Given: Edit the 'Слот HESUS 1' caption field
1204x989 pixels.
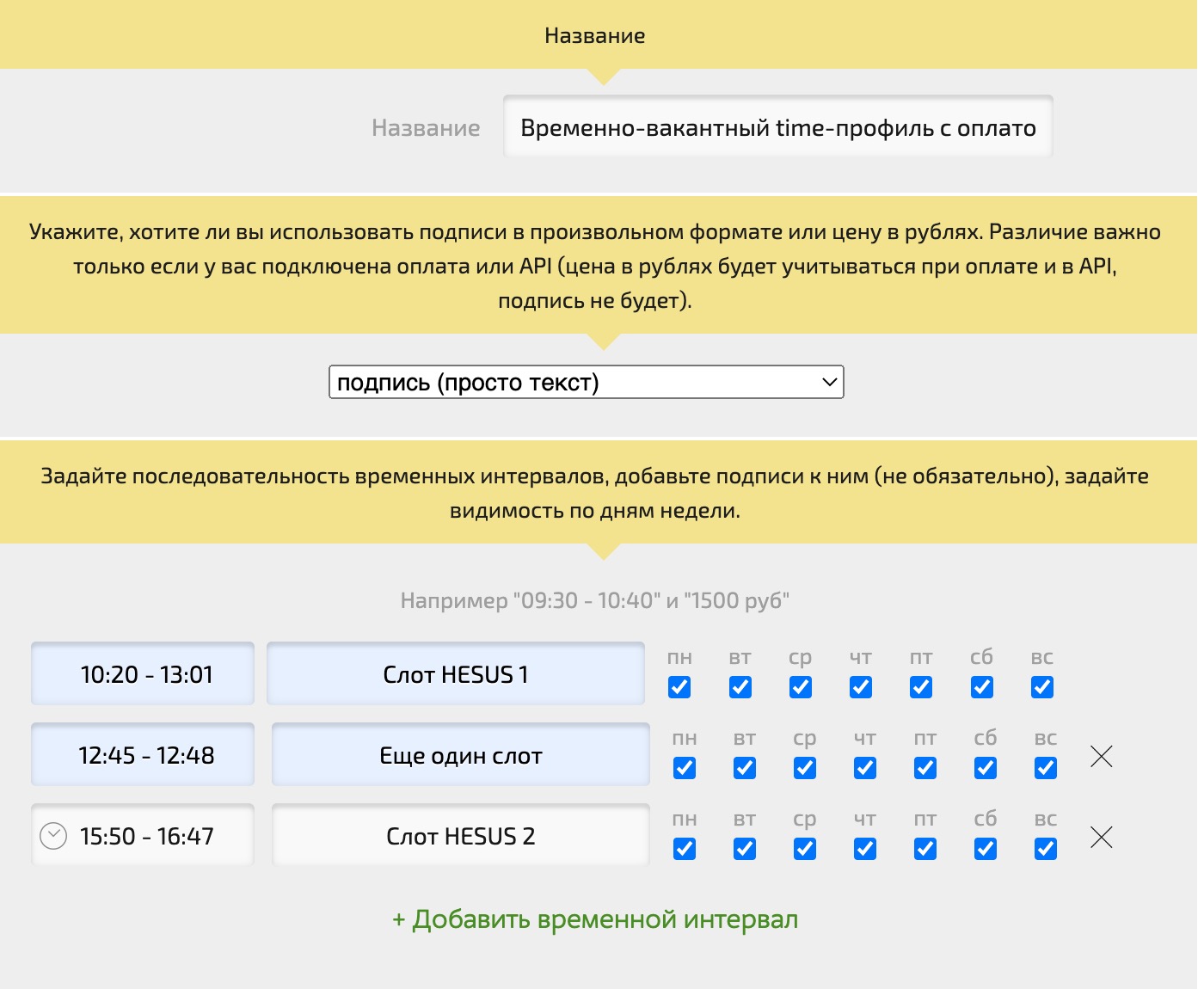Looking at the screenshot, I should point(456,674).
